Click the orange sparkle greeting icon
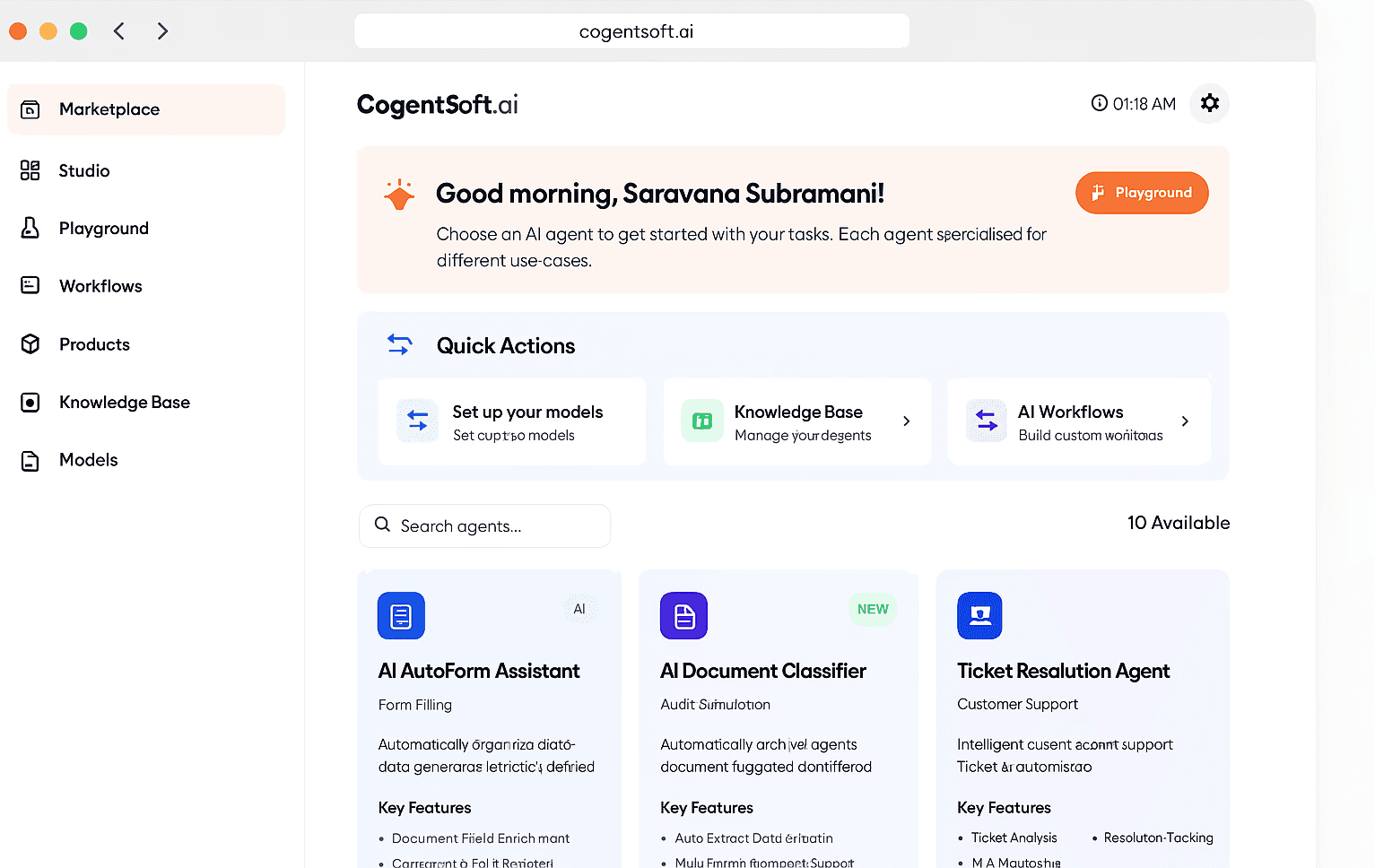 point(399,195)
